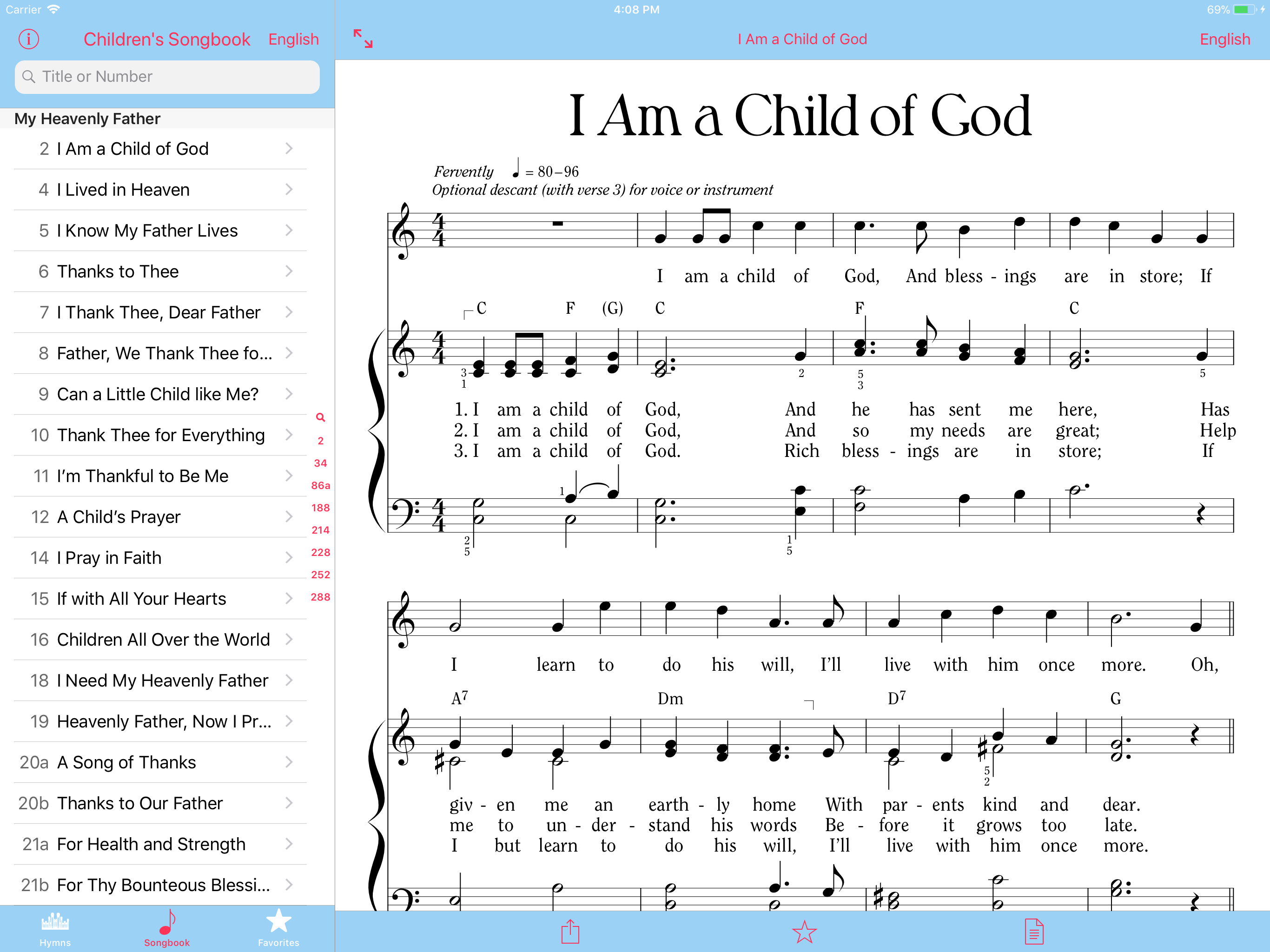Tap English at top right of sheet

tap(1224, 39)
